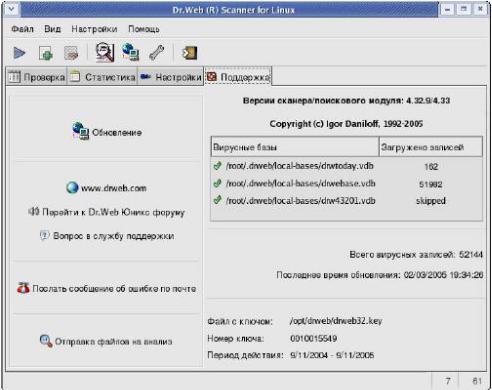Click the greyed-out third toolbar icon
The width and height of the screenshot is (492, 390).
point(71,53)
